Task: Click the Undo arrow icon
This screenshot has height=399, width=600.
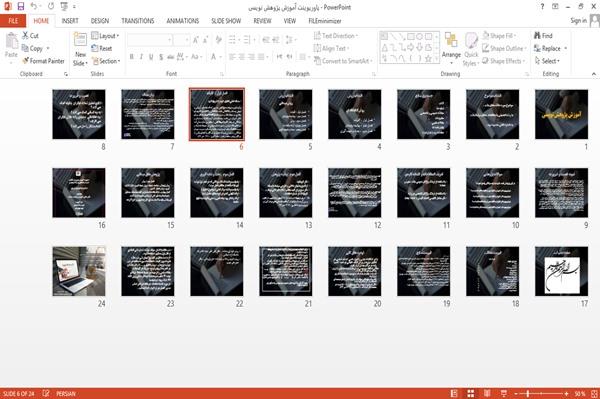Action: coord(34,7)
